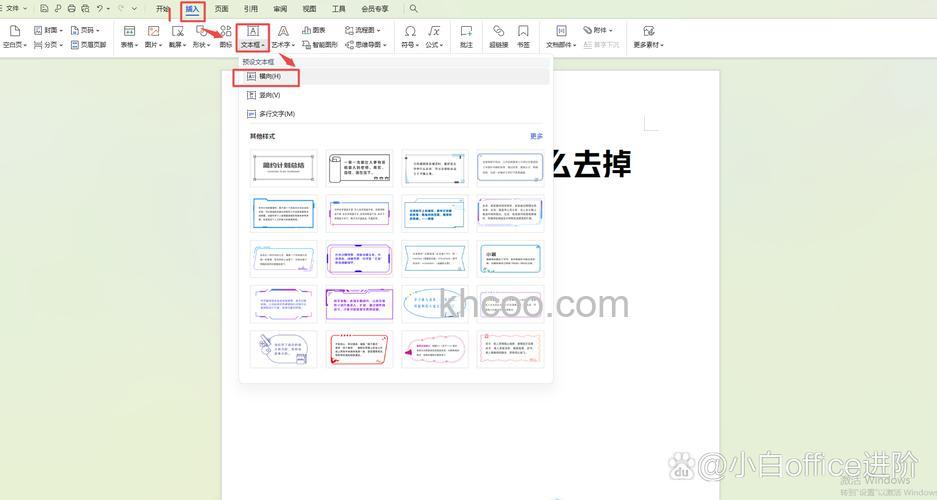The height and width of the screenshot is (500, 937).
Task: Switch to the 页面 tab
Action: (x=222, y=9)
